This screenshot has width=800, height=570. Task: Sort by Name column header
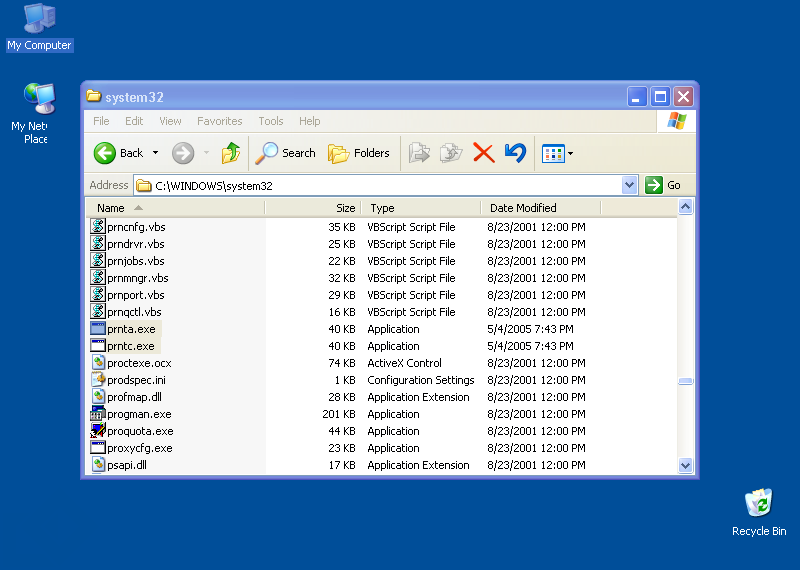176,208
